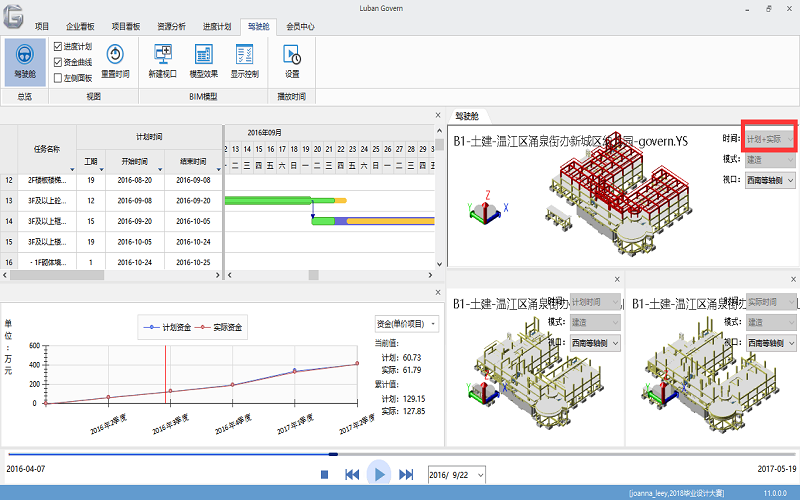Click task table horizontal scrollbar thumb
Viewport: 800px width, 500px height.
[x=57, y=275]
